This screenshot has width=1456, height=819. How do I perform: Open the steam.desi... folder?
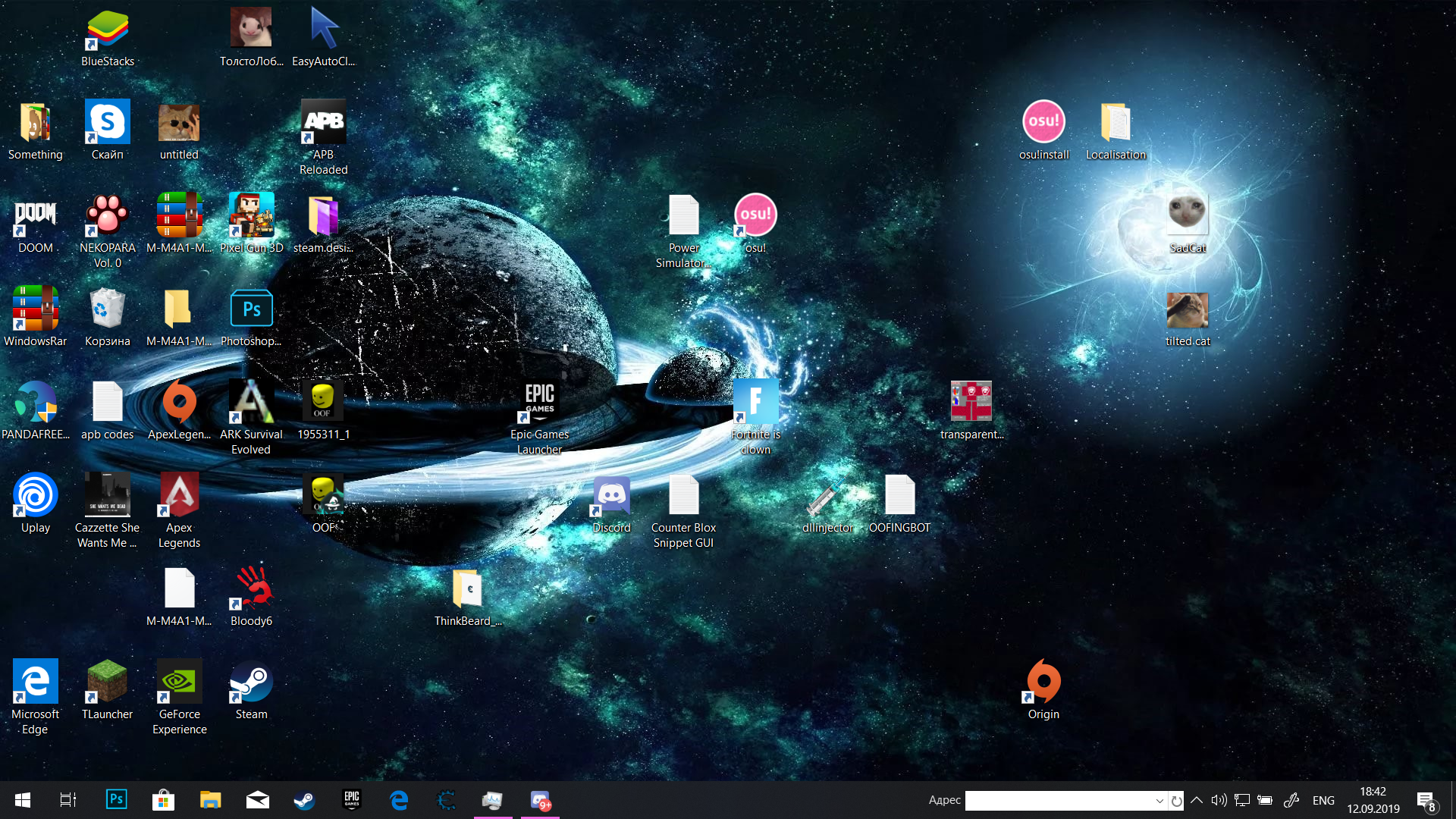coord(324,224)
